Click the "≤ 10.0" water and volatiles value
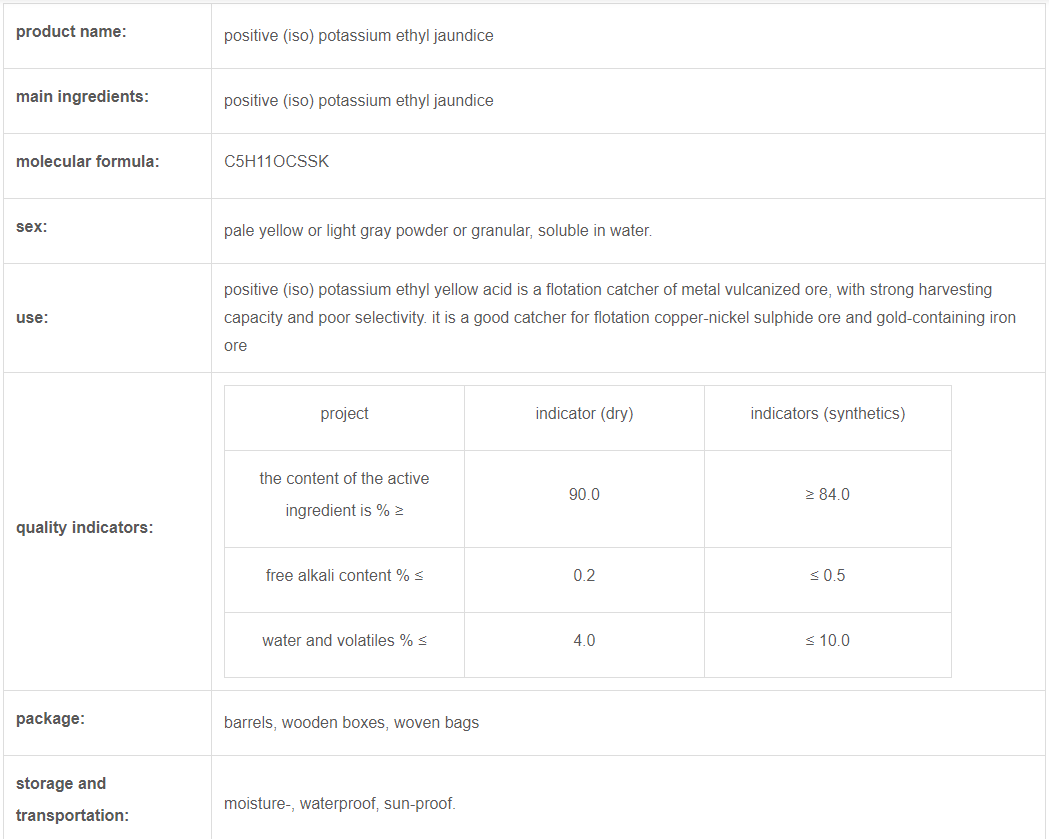 coord(827,641)
